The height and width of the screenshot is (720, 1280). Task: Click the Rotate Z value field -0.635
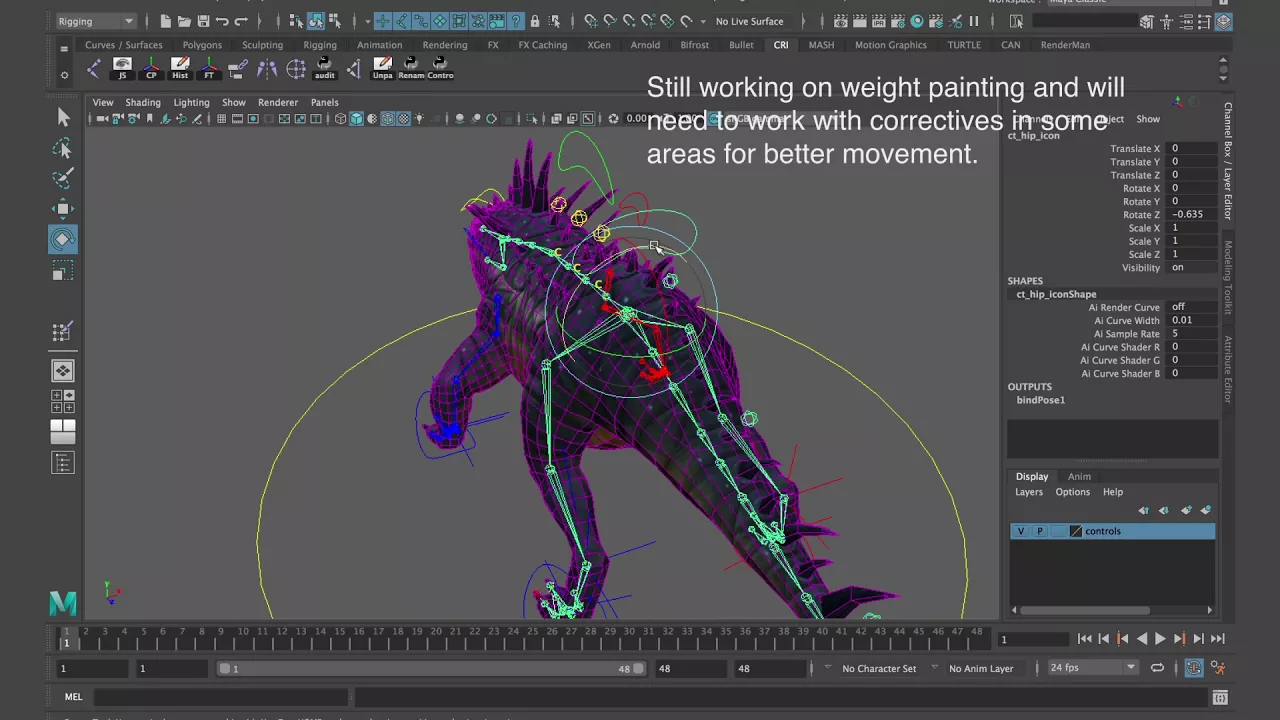pos(1192,214)
